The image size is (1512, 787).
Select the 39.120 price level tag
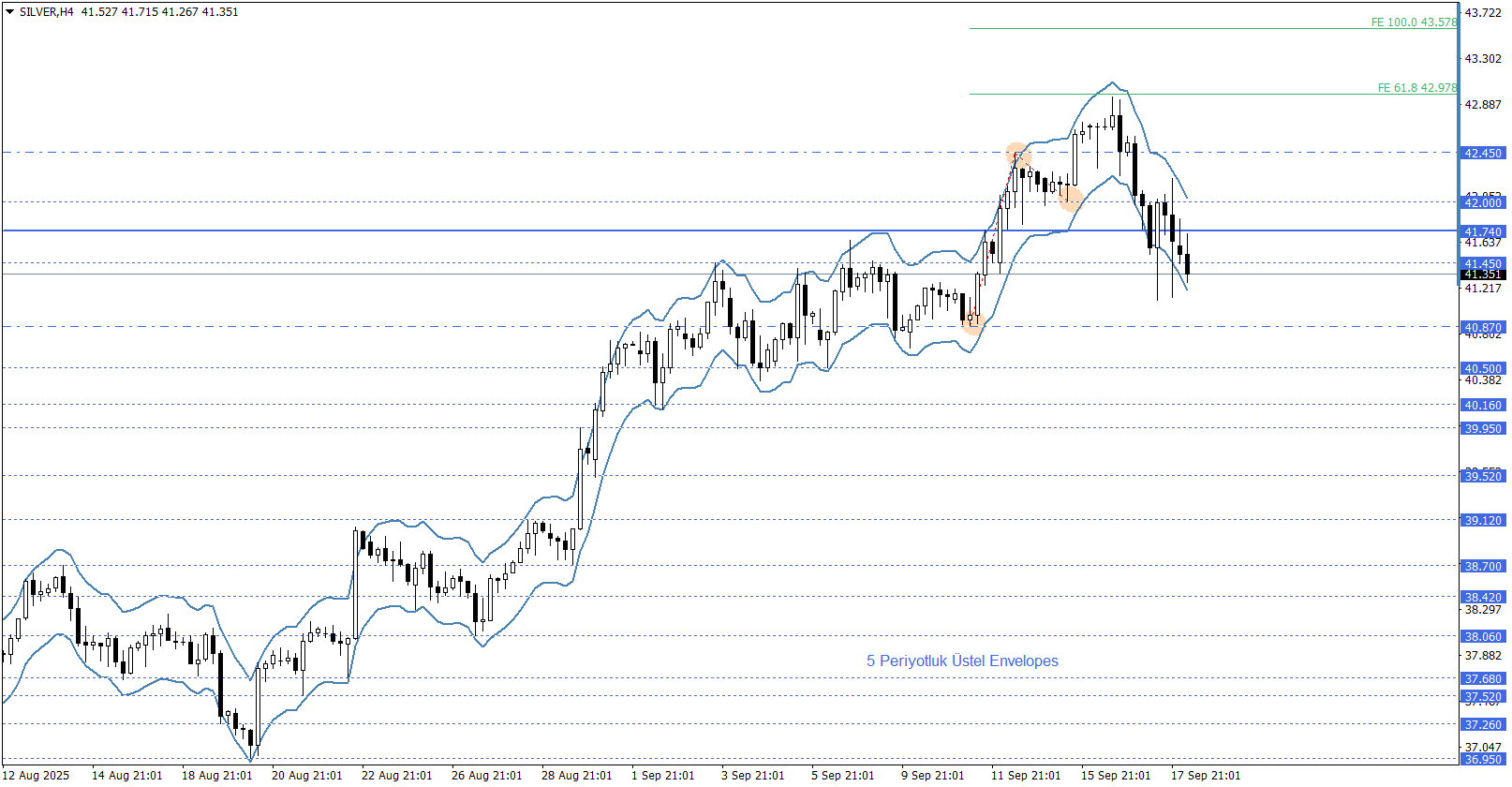click(1483, 521)
